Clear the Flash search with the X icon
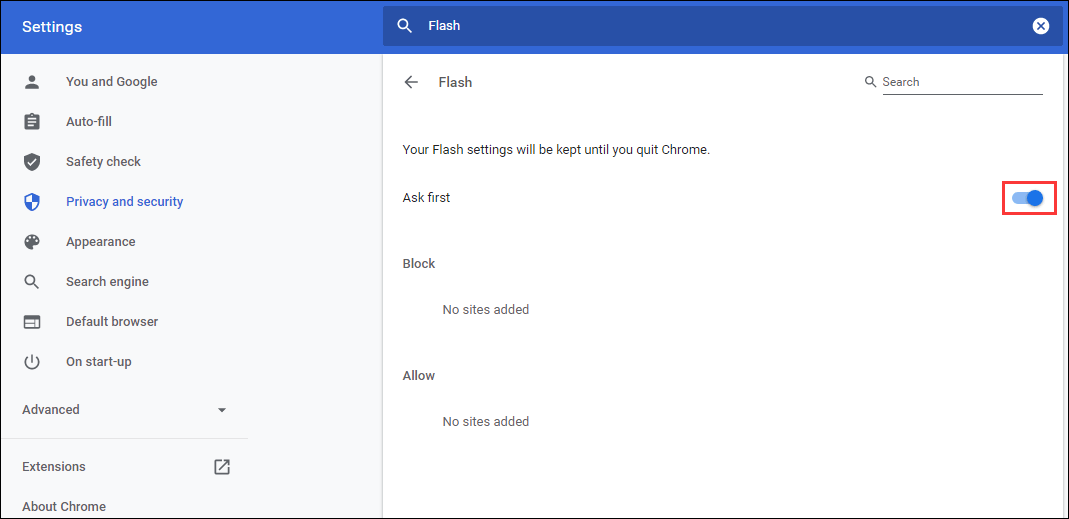The image size is (1069, 519). coord(1040,26)
